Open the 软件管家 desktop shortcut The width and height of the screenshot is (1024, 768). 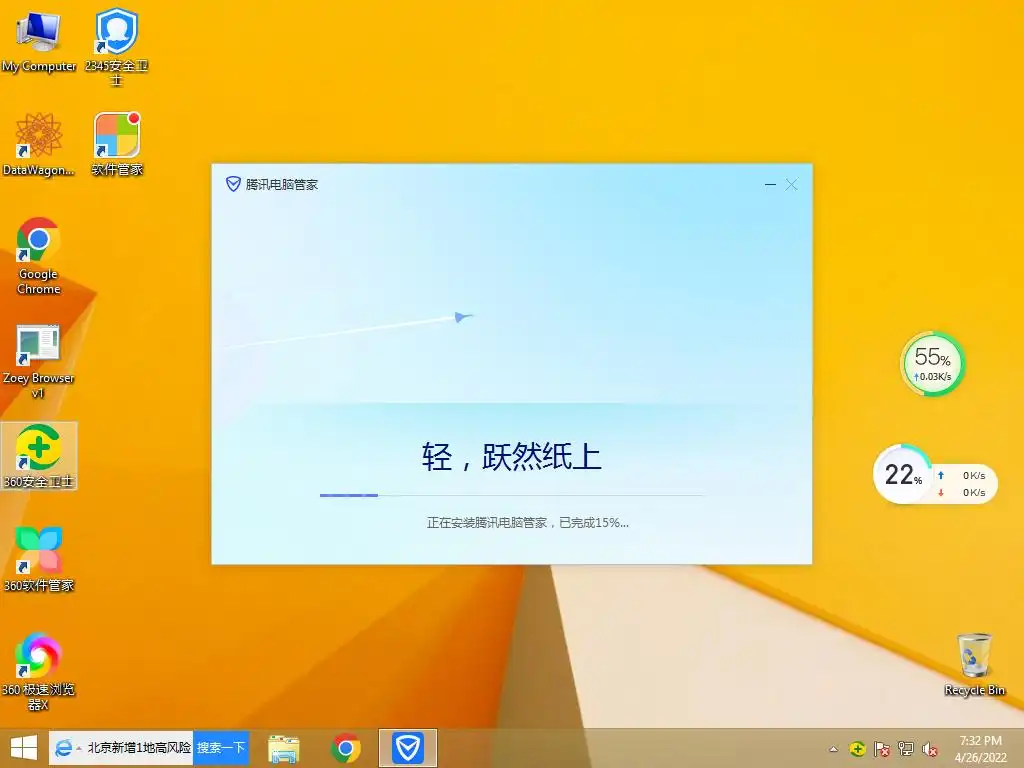(x=117, y=144)
